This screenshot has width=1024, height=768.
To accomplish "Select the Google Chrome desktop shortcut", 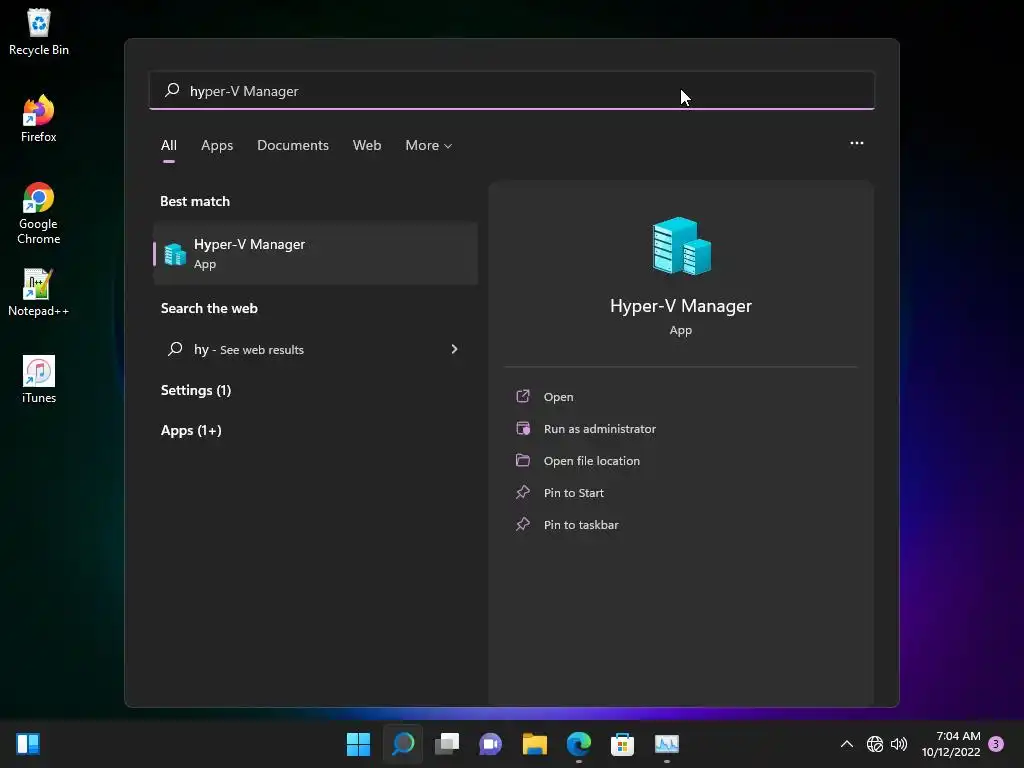I will click(39, 213).
